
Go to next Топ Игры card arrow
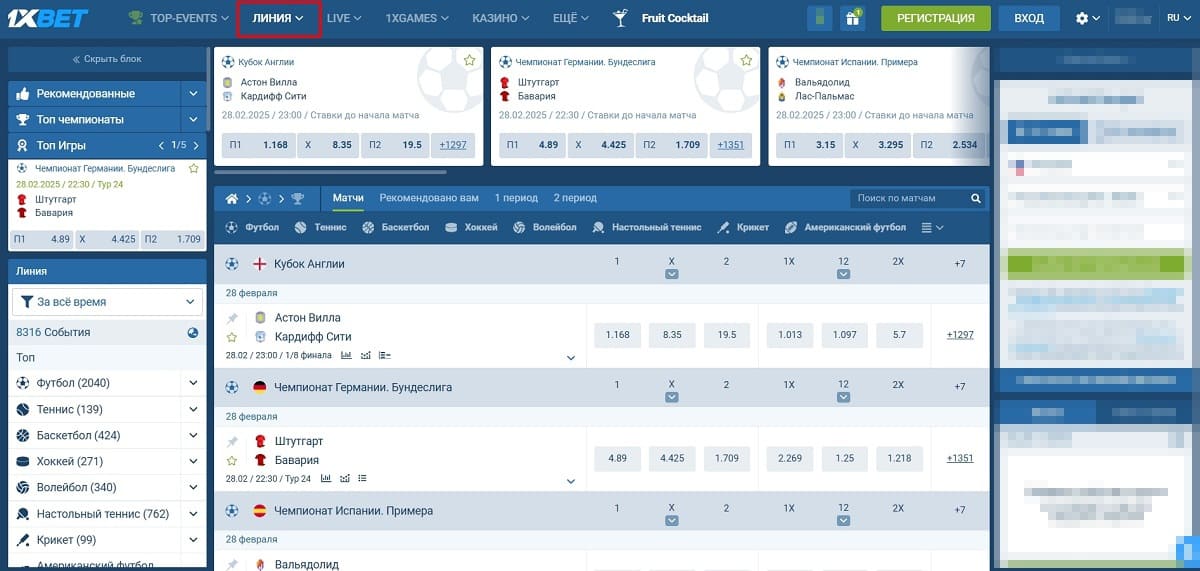[197, 145]
